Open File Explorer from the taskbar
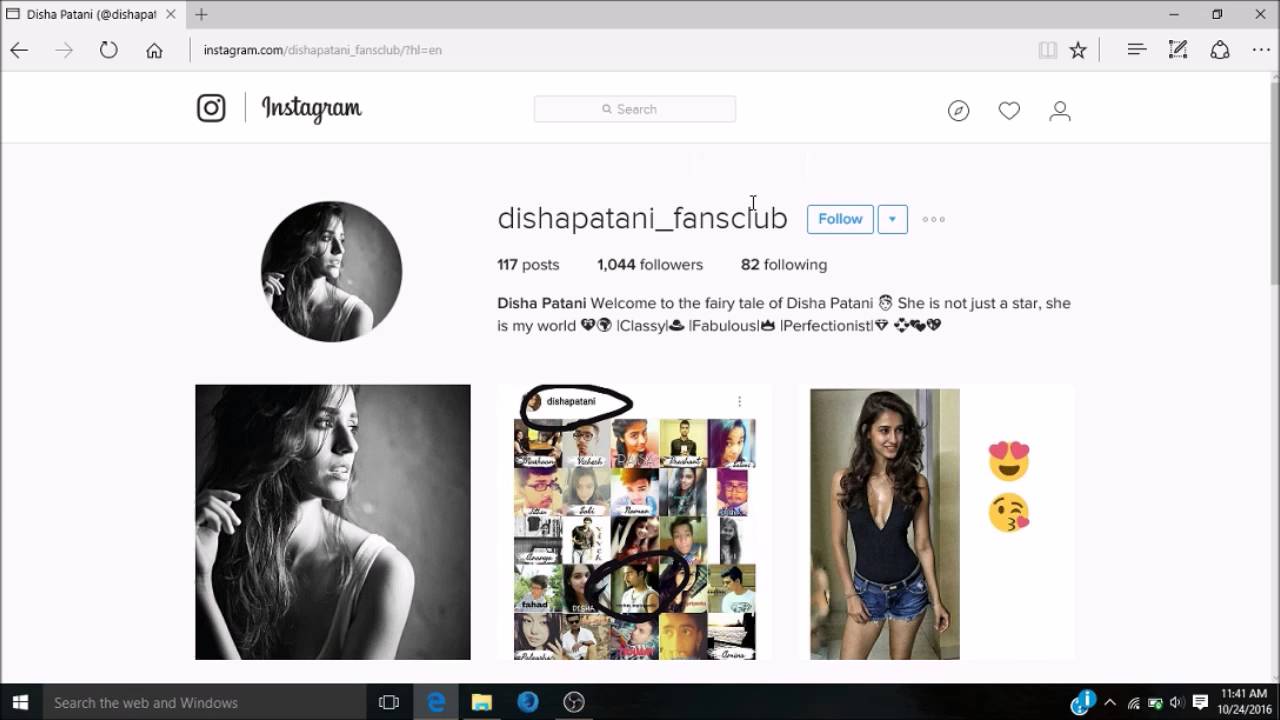 tap(482, 702)
